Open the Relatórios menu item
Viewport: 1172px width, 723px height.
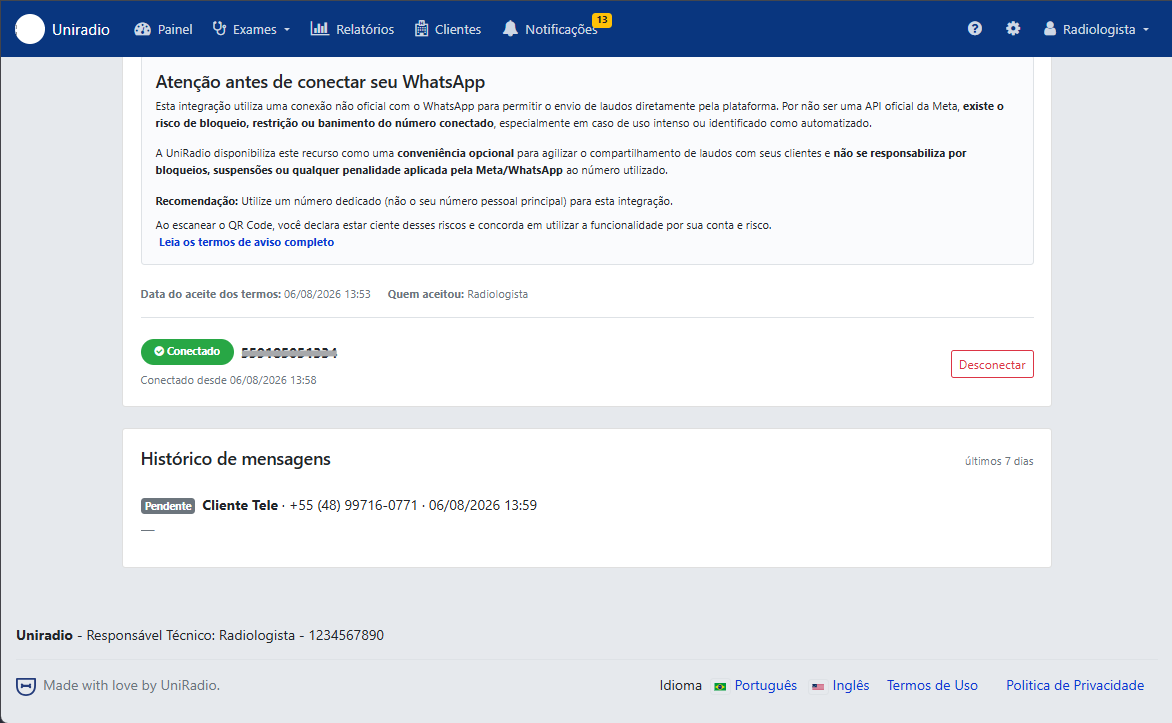pos(353,29)
